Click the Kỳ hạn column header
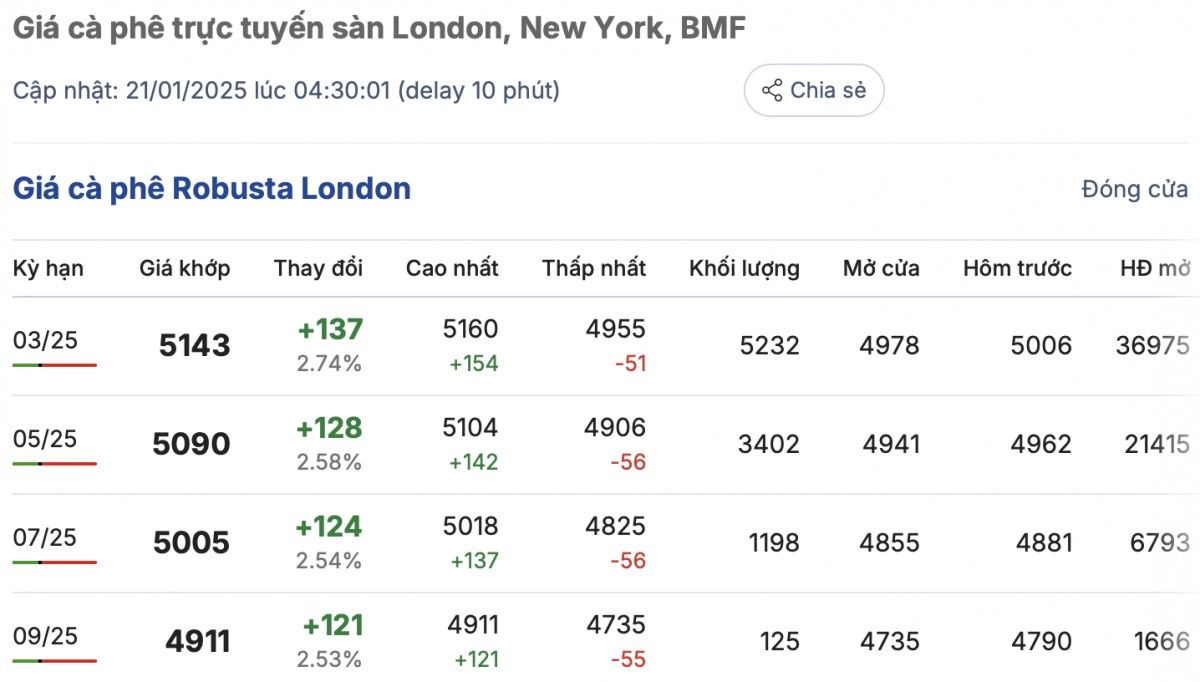 click(48, 268)
